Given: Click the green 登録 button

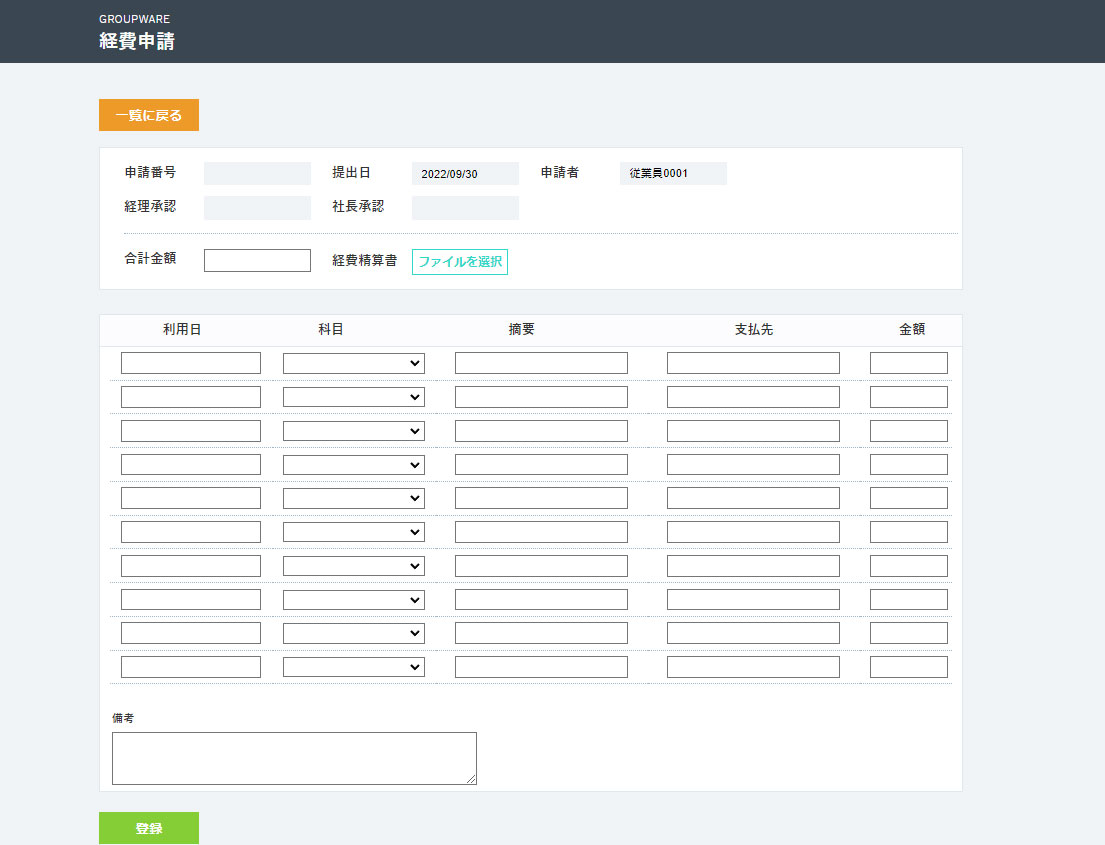Looking at the screenshot, I should pos(148,828).
